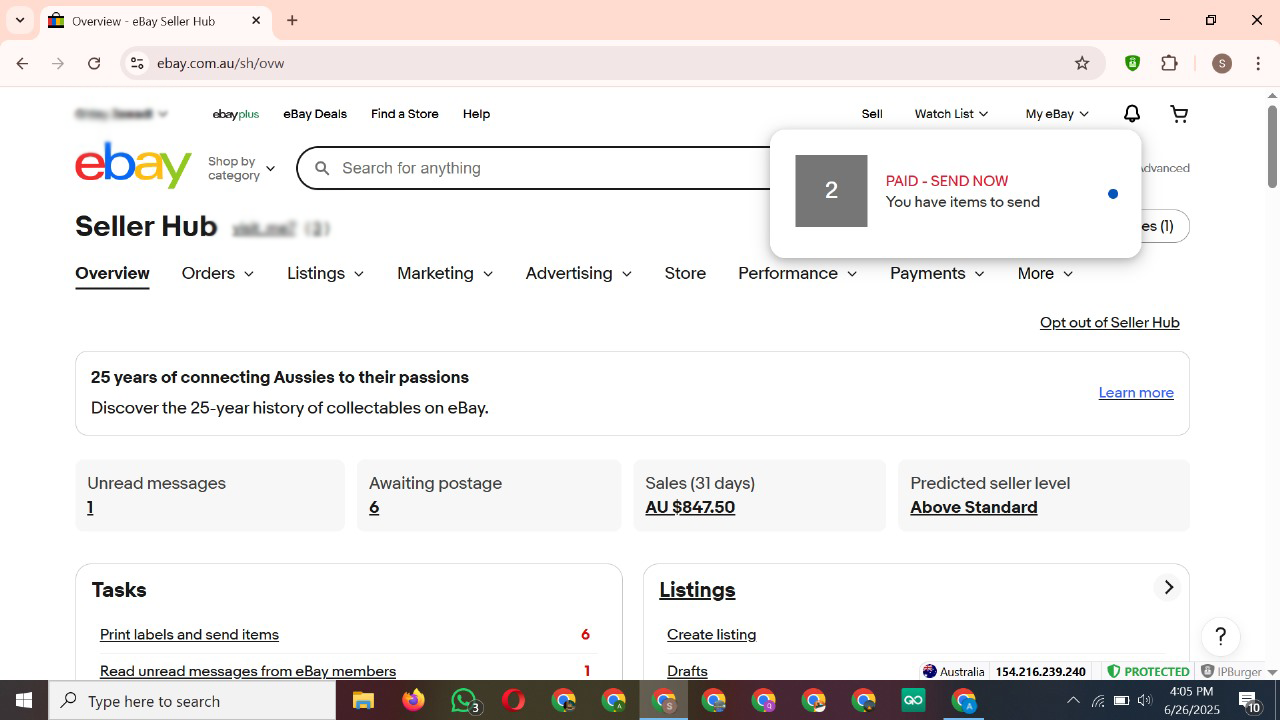The image size is (1280, 720).
Task: Open the tab search dropdown arrow
Action: pyautogui.click(x=19, y=20)
